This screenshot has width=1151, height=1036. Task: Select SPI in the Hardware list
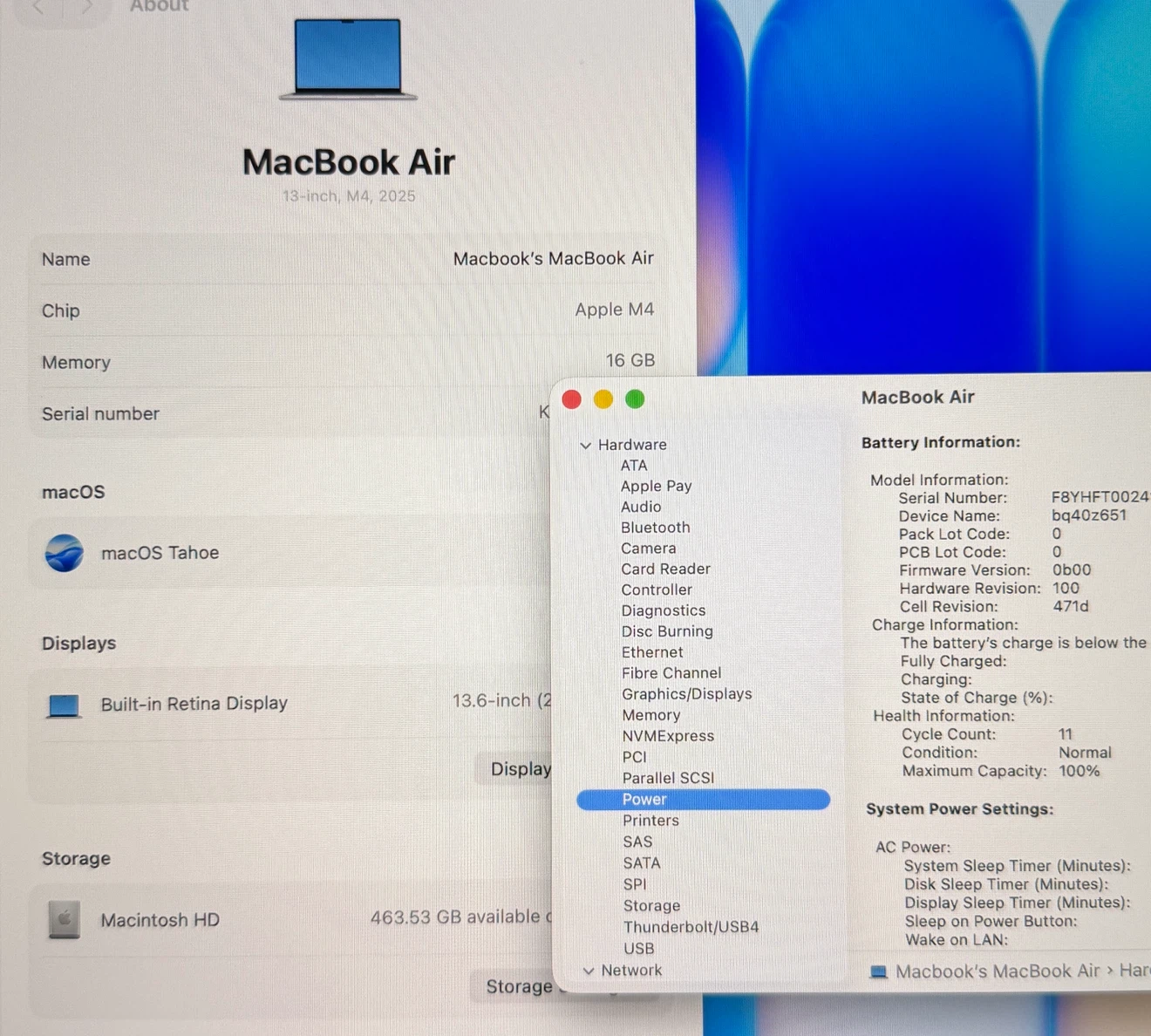(x=635, y=884)
